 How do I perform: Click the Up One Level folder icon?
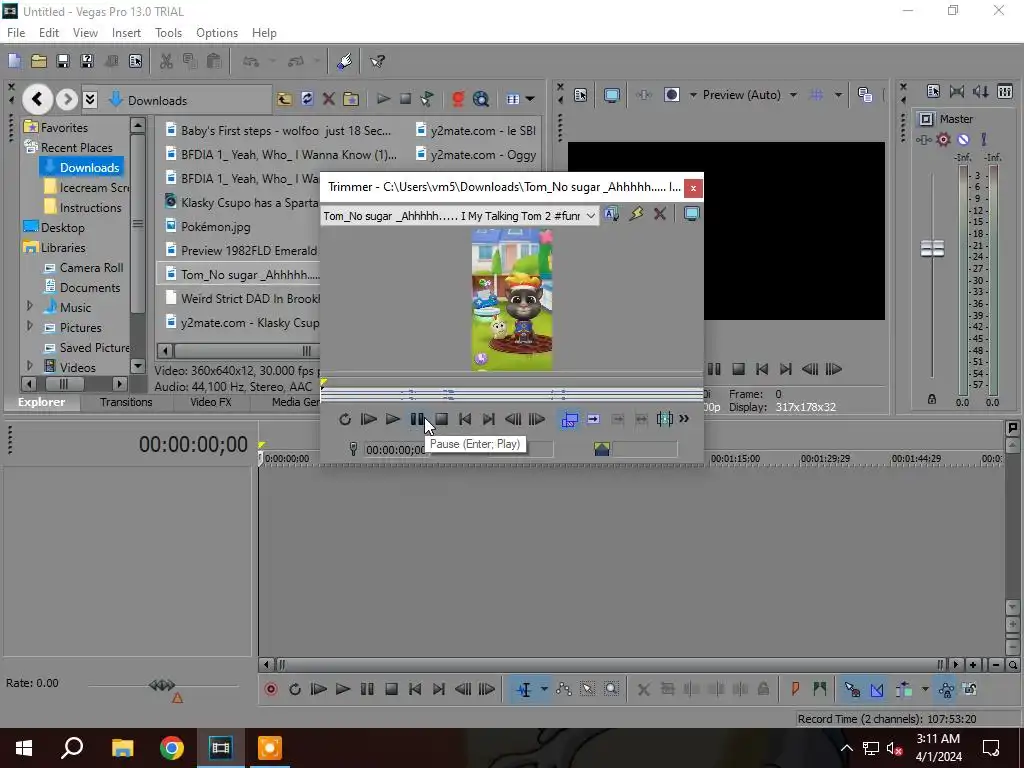pos(284,99)
